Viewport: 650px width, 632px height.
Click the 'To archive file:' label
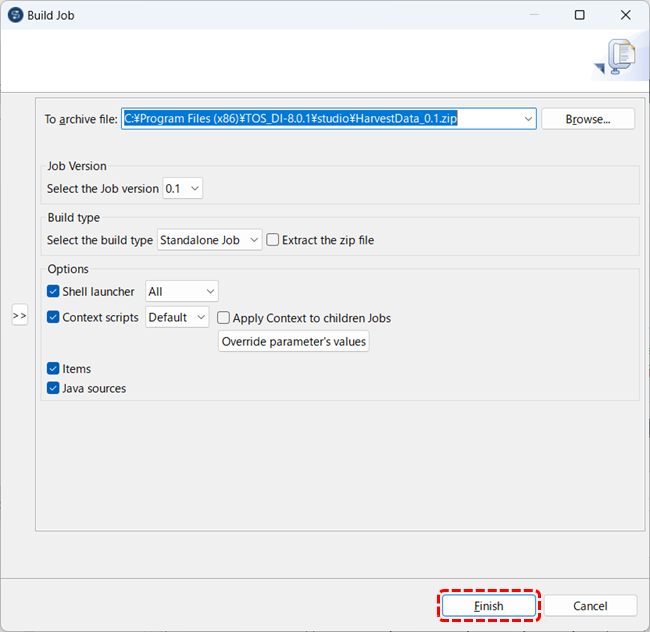[81, 119]
